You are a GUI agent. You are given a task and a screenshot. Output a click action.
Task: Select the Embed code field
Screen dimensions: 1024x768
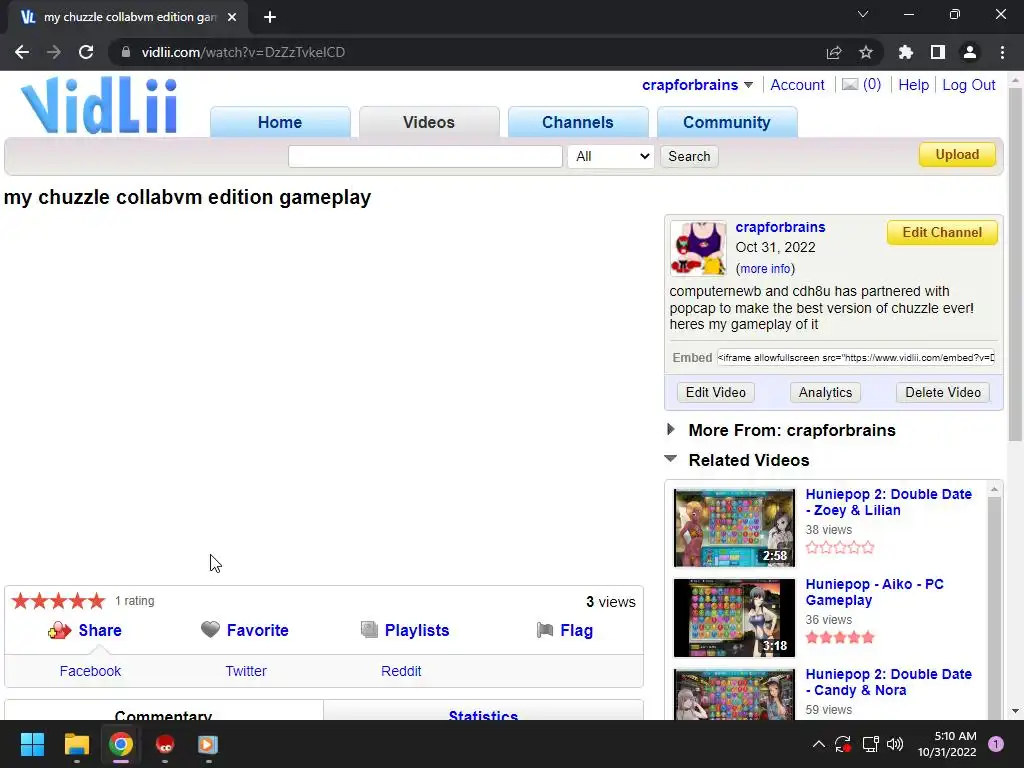[x=856, y=357]
